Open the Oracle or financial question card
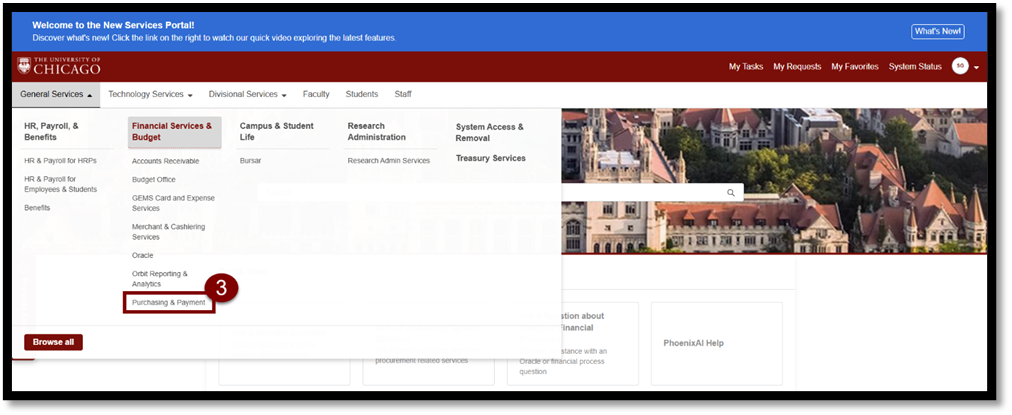Image resolution: width=1012 pixels, height=415 pixels. coord(572,343)
